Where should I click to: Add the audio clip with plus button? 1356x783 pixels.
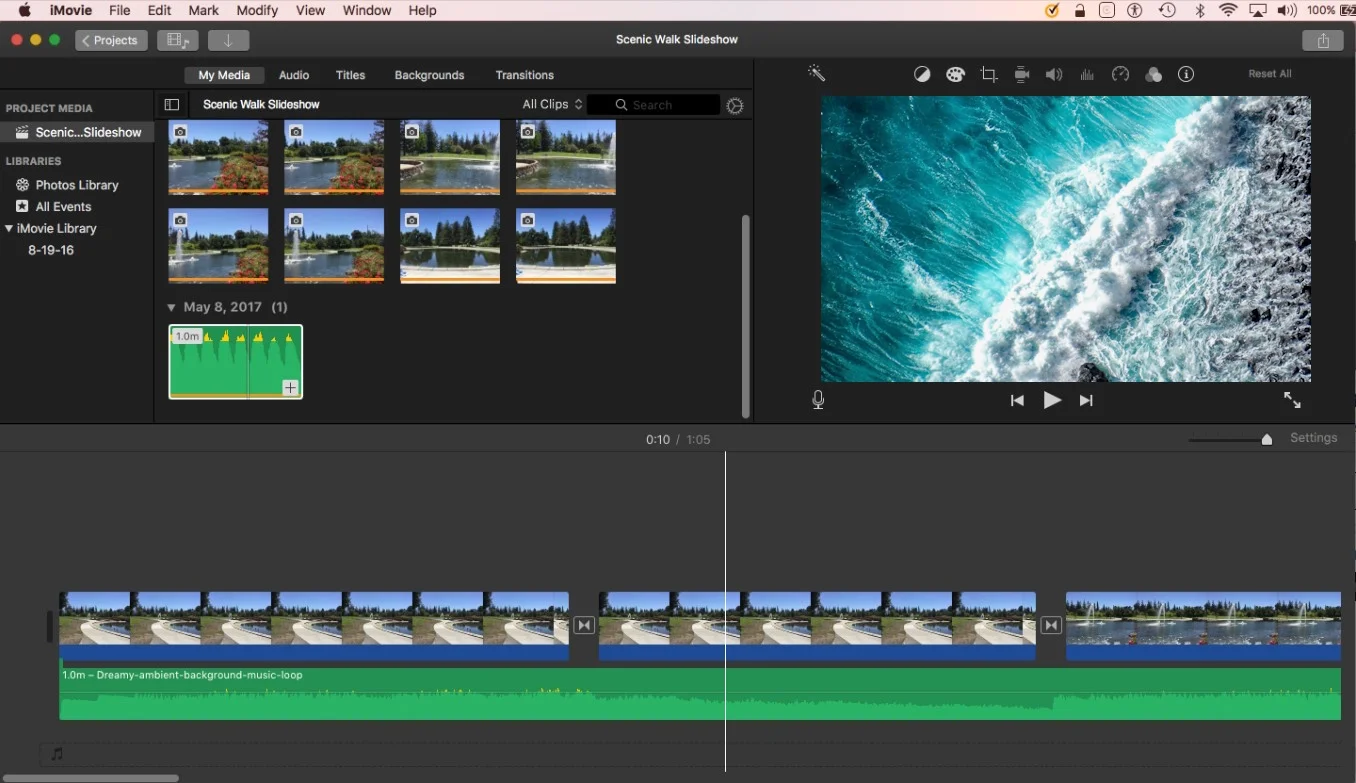(x=290, y=387)
